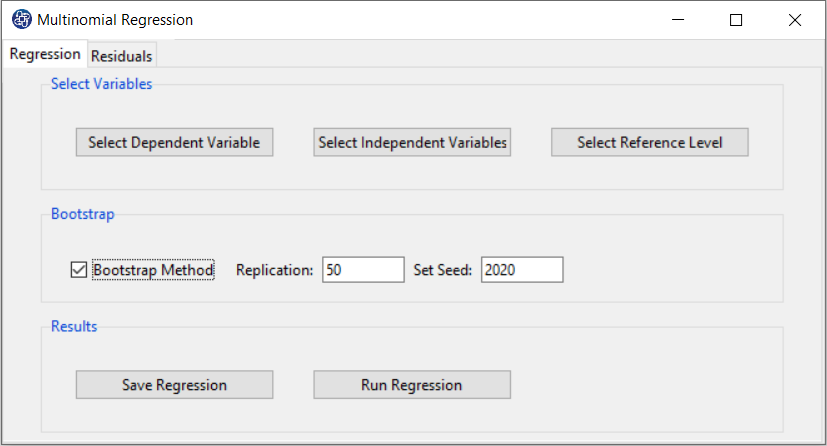Switch to the Regression tab
The height and width of the screenshot is (446, 827).
coord(45,55)
